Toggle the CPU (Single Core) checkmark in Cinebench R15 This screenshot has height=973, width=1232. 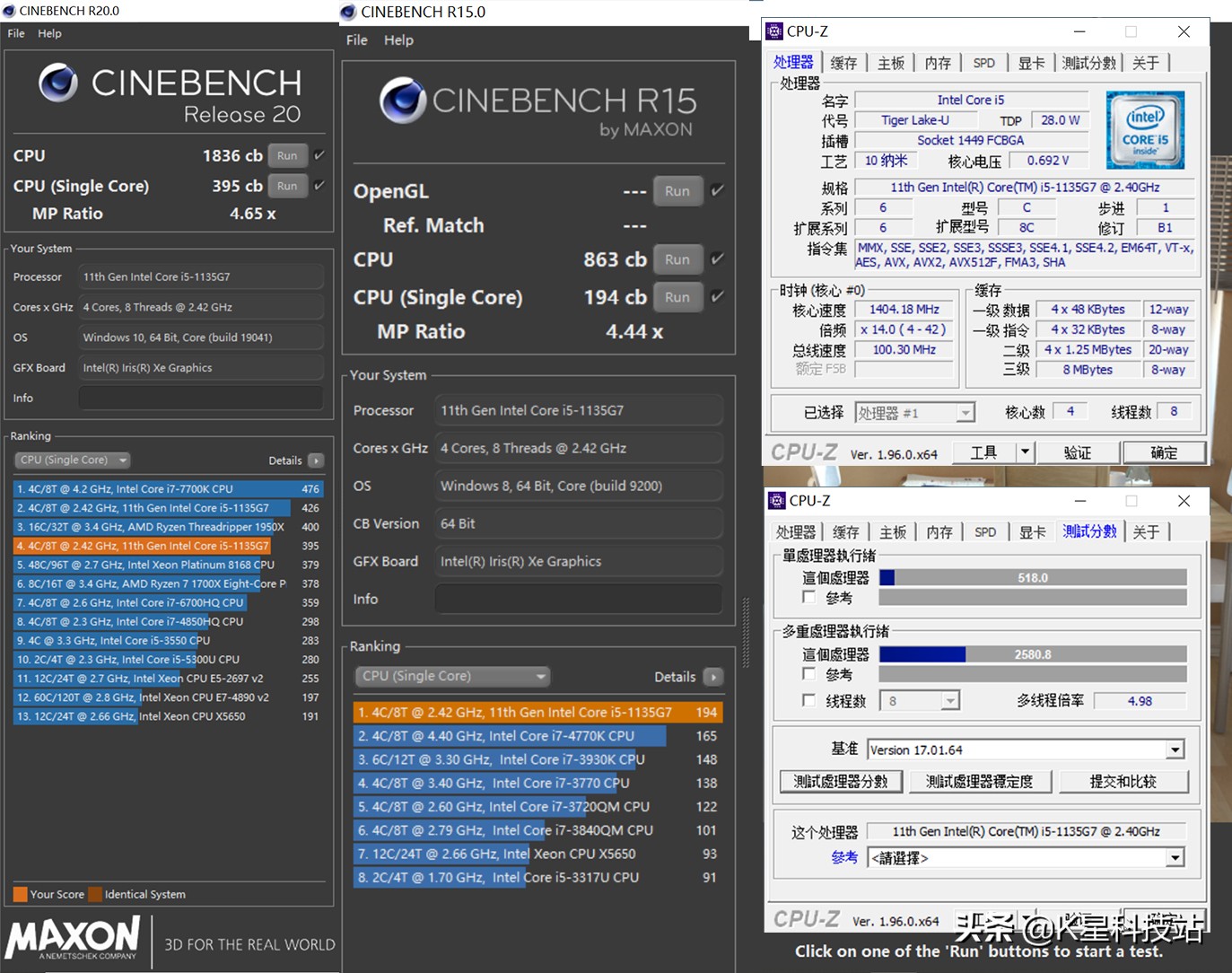pyautogui.click(x=717, y=297)
